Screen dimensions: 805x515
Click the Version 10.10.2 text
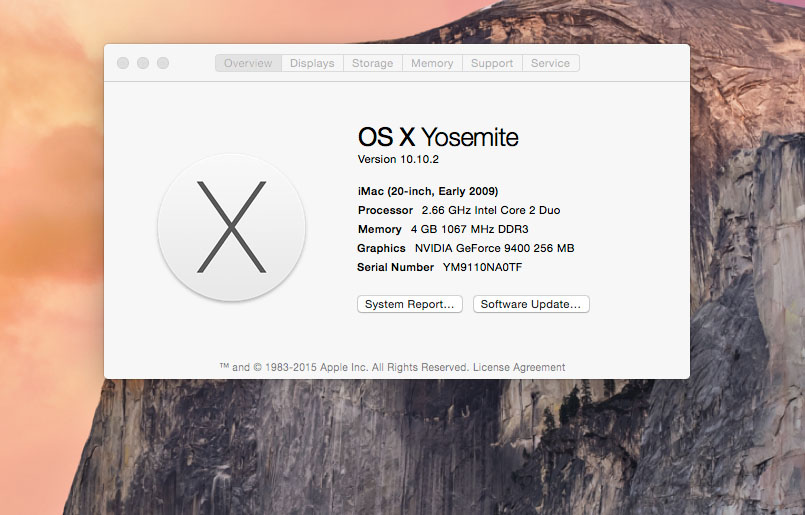[x=399, y=159]
